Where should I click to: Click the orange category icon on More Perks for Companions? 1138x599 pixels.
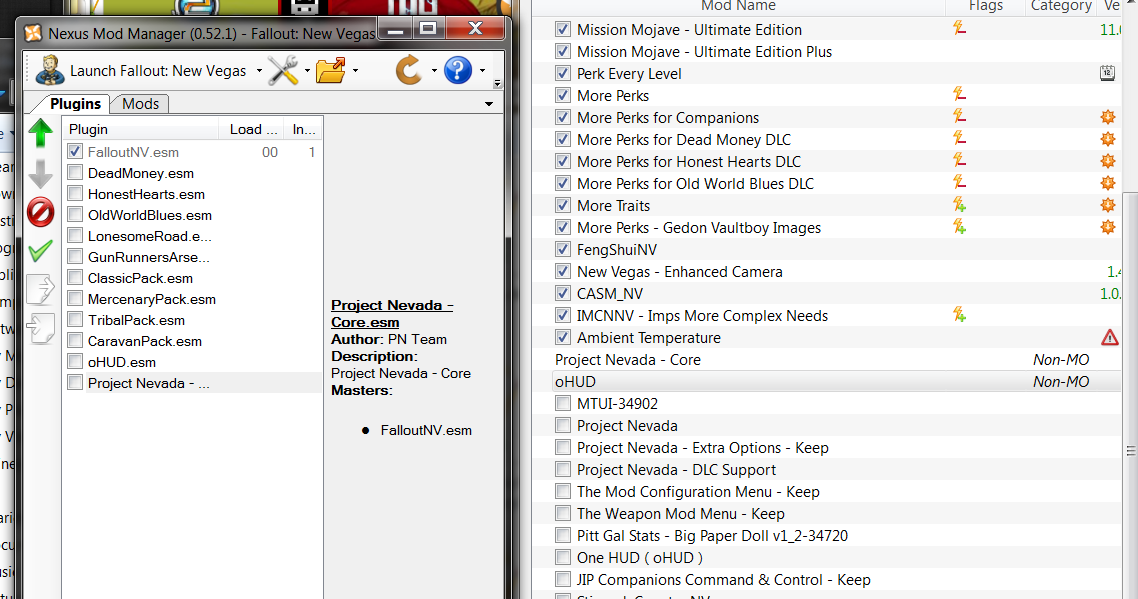click(x=1108, y=117)
